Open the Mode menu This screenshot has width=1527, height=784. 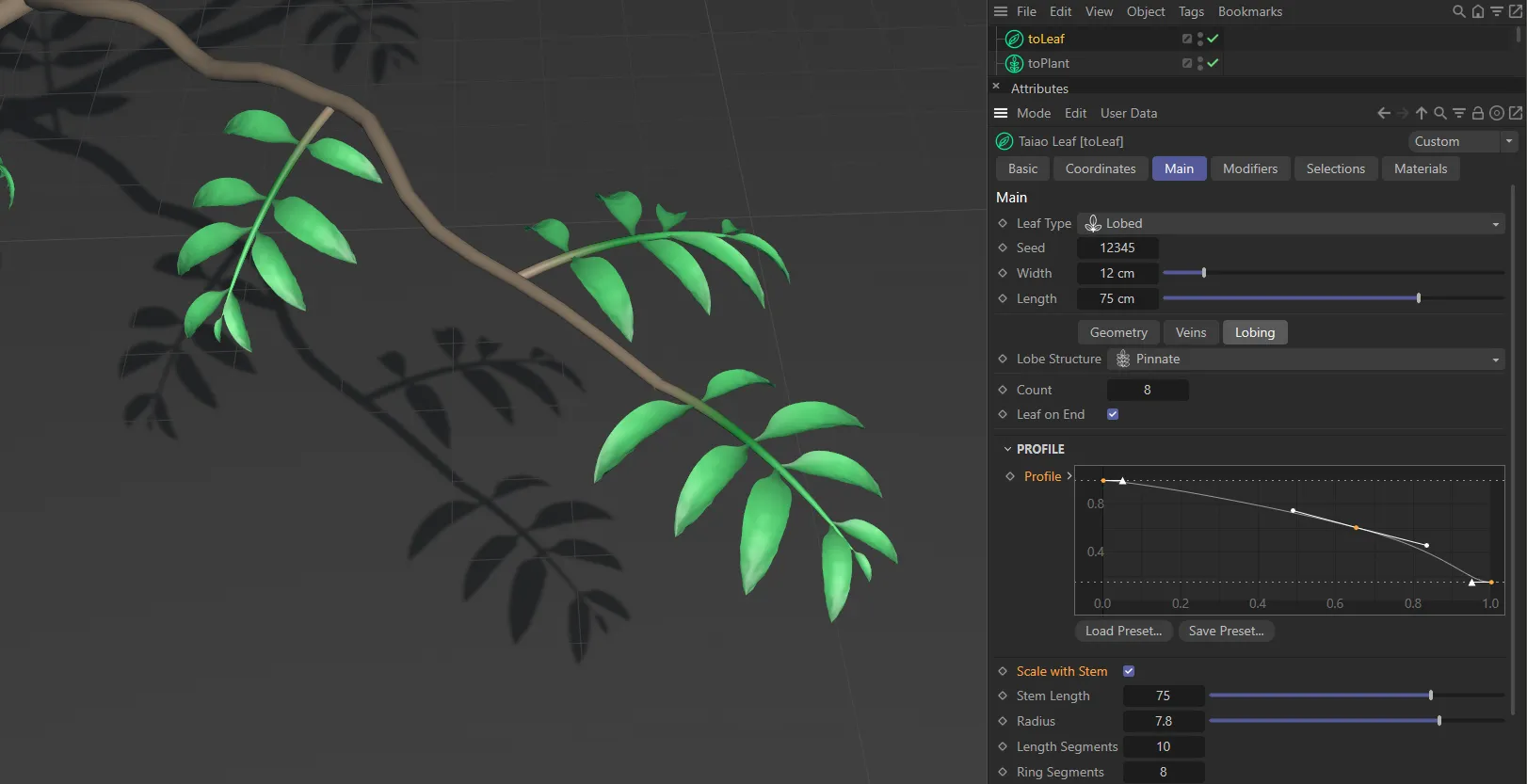(x=1034, y=113)
